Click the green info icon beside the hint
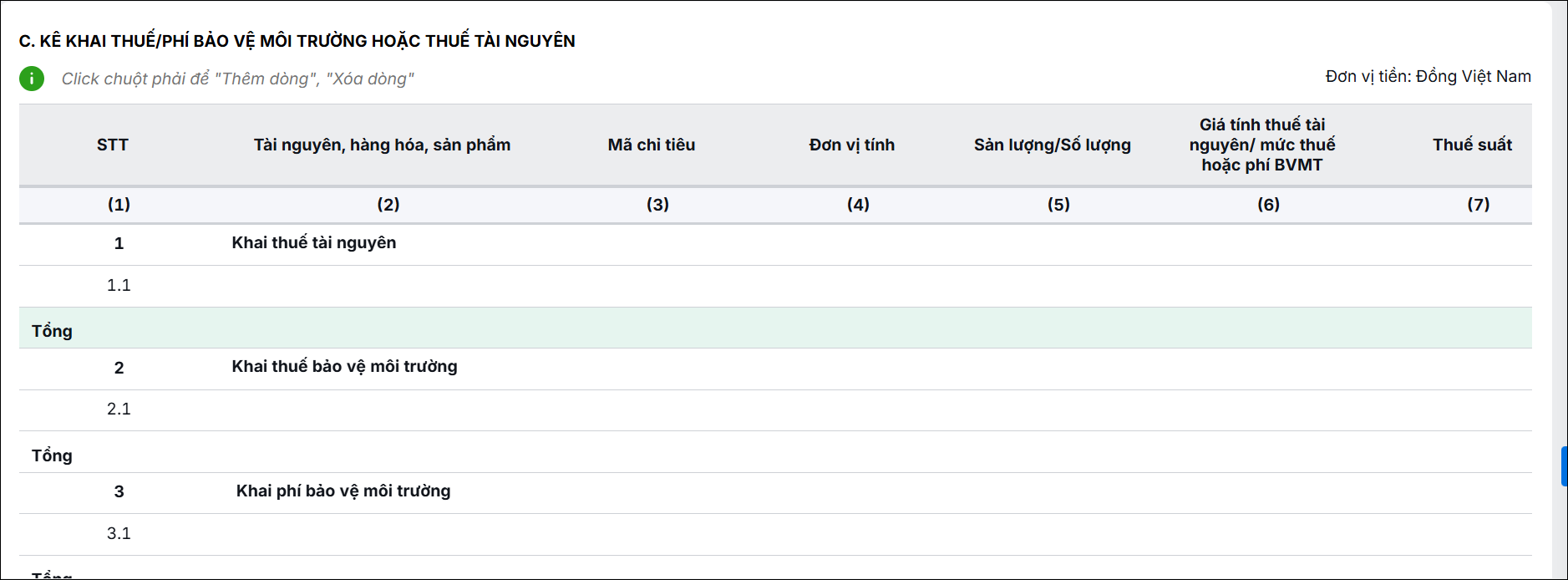 coord(32,79)
